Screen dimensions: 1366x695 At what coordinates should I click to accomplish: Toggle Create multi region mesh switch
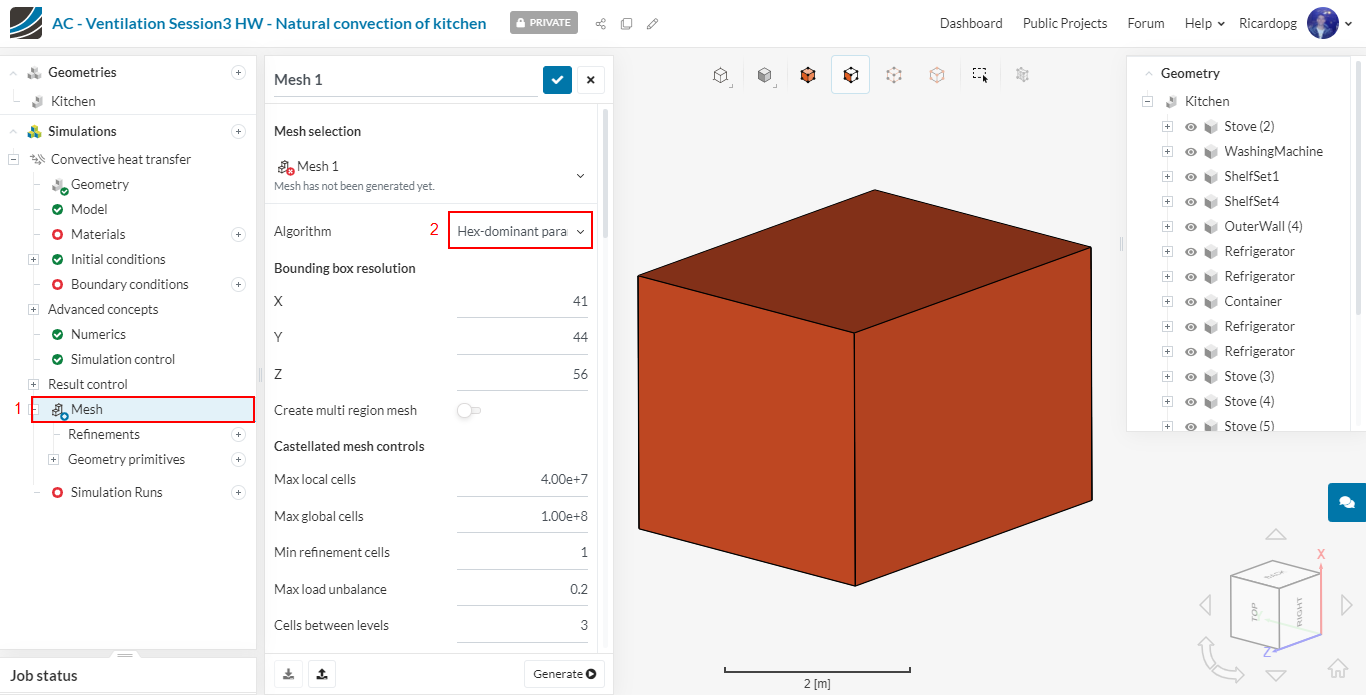(x=468, y=410)
